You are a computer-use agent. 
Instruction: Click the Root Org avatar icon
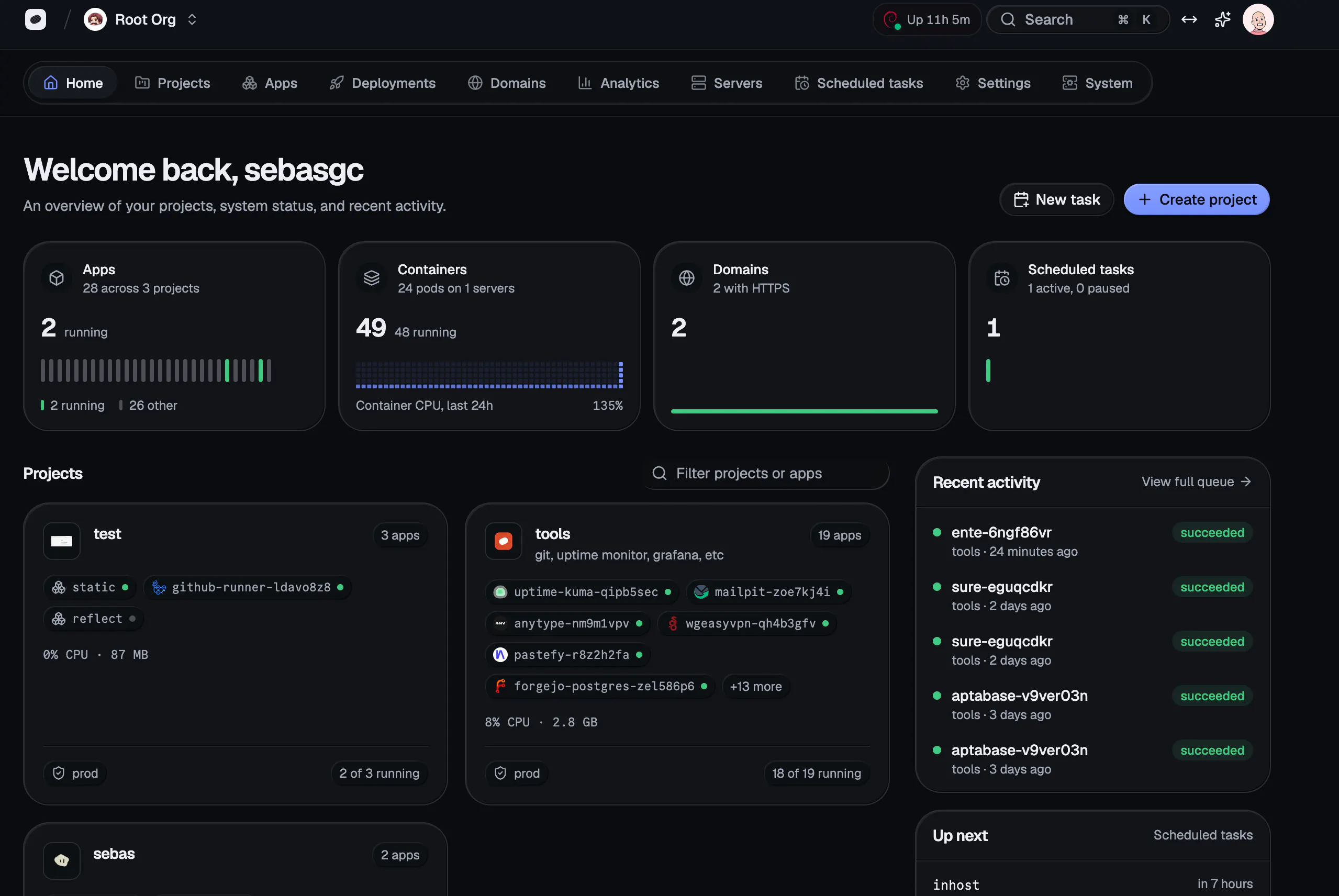(x=95, y=19)
